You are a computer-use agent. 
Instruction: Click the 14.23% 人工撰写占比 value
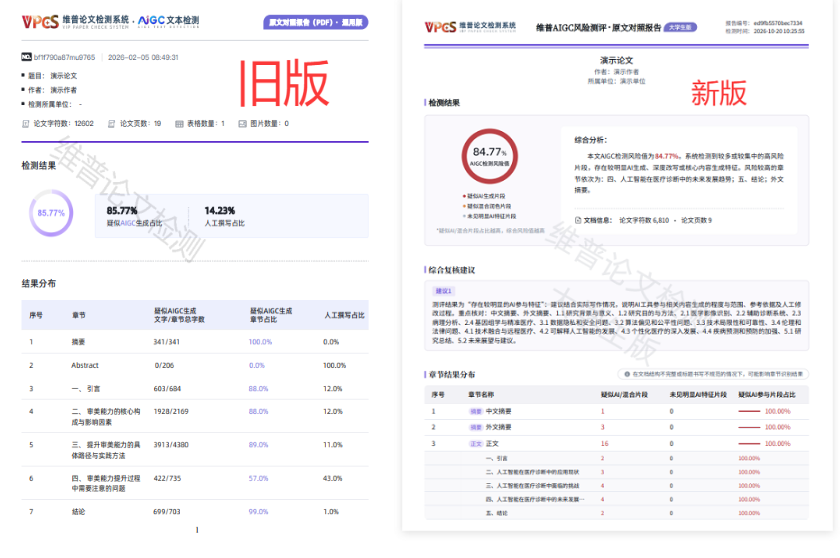220,210
